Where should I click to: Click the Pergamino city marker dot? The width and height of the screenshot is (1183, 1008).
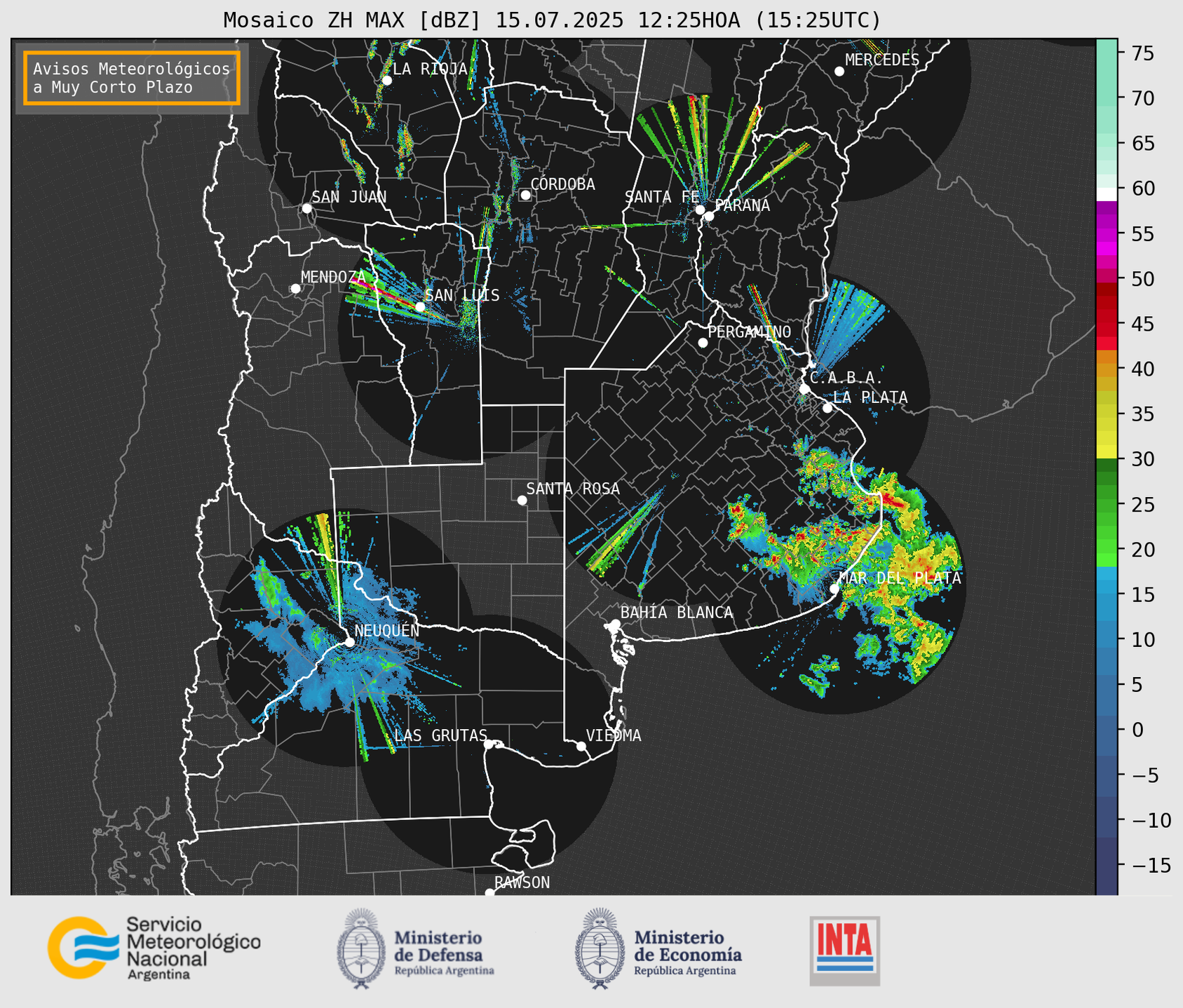tap(703, 343)
